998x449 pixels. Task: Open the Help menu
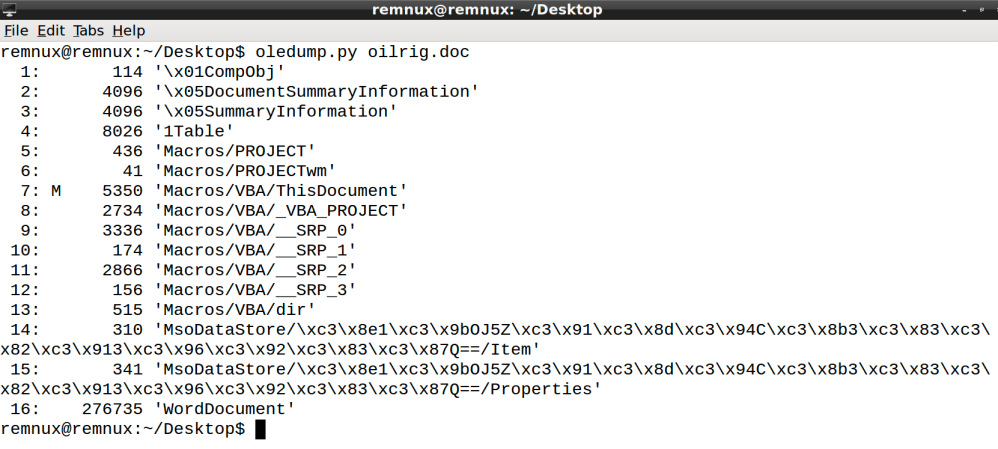[x=128, y=31]
